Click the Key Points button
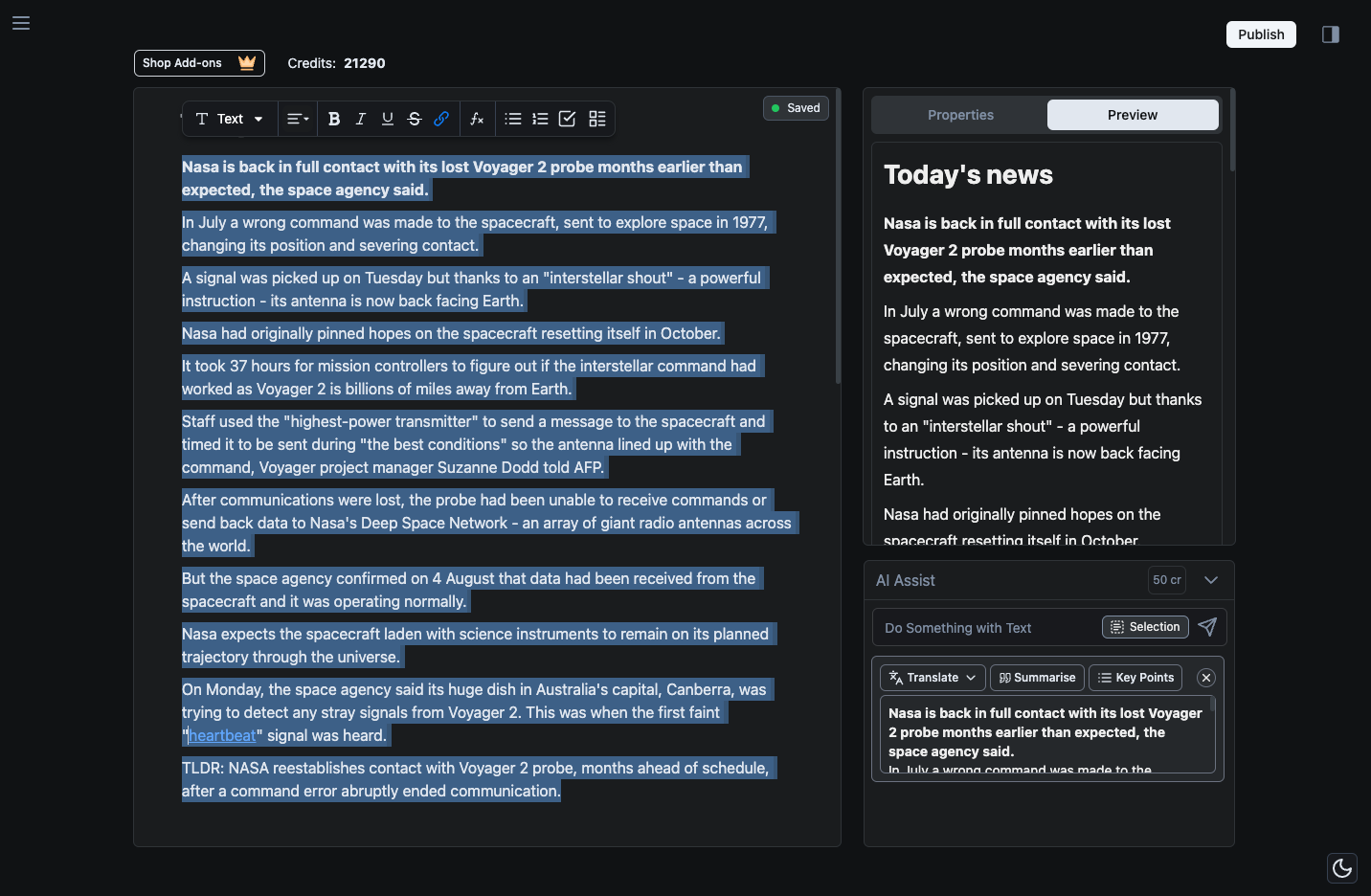 click(1135, 678)
